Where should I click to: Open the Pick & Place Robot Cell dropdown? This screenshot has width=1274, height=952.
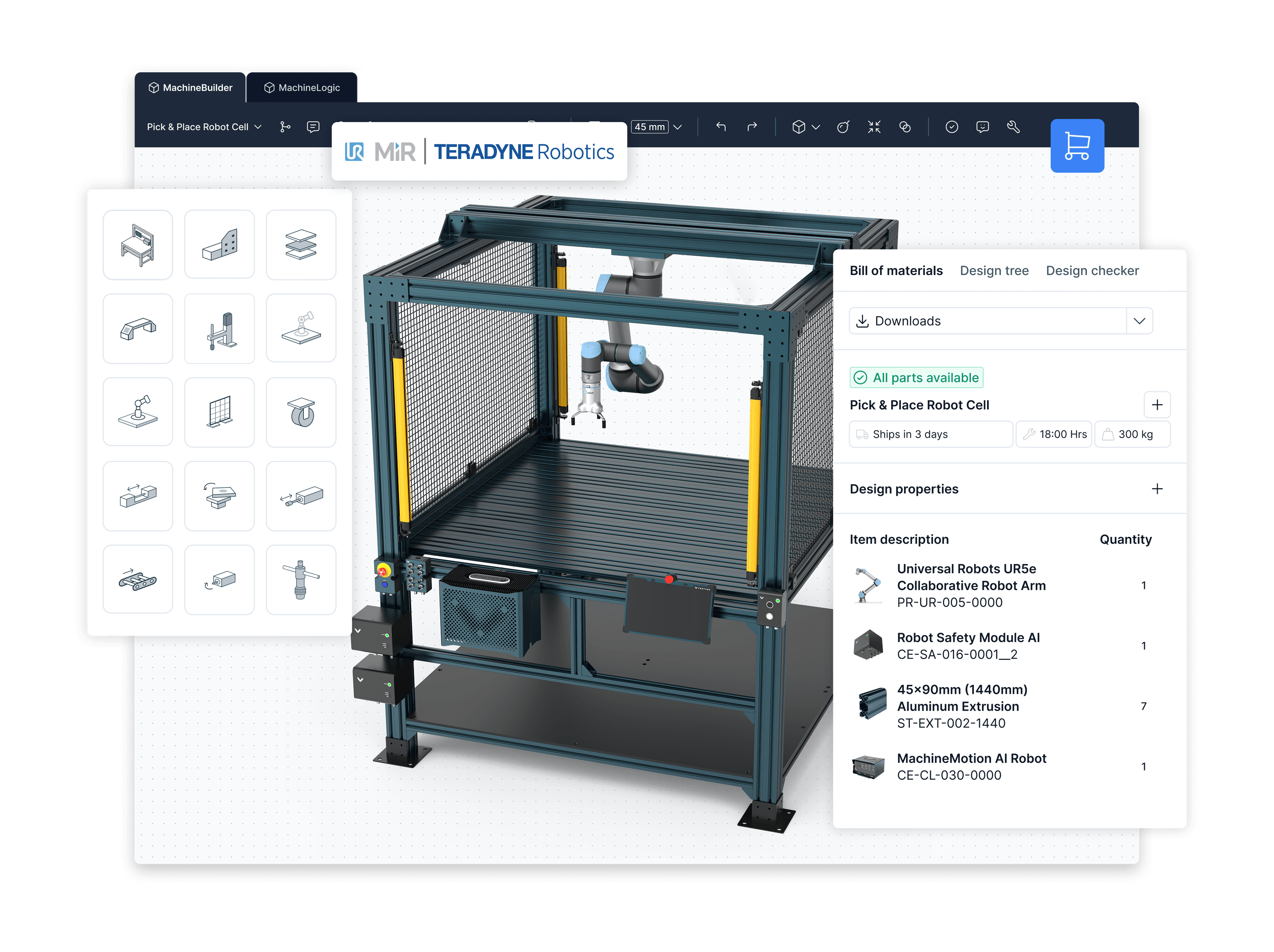[205, 127]
